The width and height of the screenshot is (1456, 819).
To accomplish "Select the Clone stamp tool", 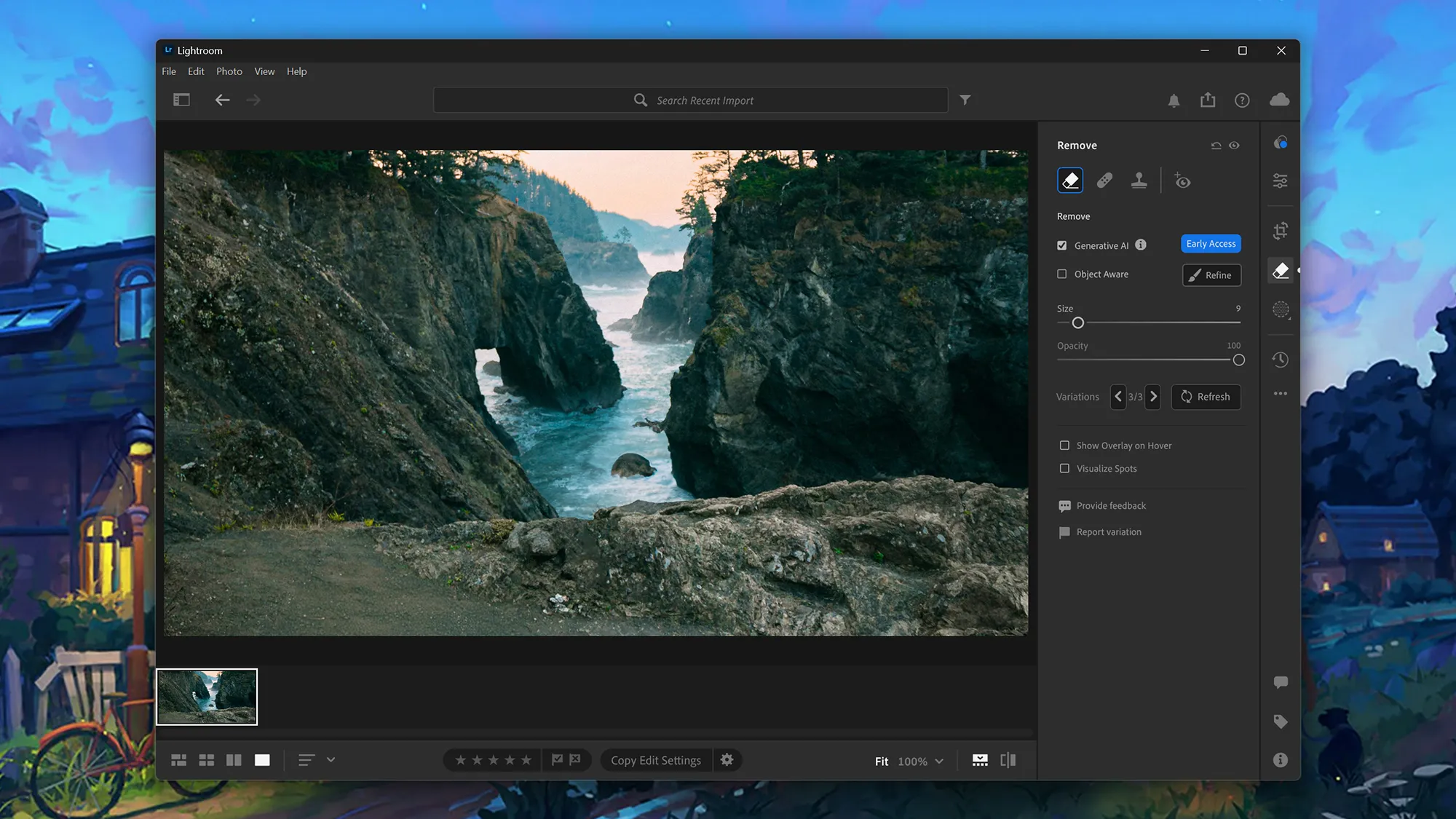I will tap(1139, 181).
